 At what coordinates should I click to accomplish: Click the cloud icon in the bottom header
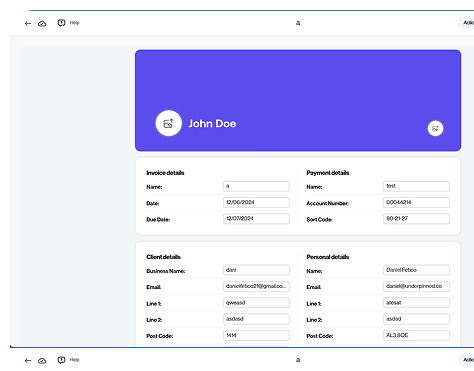point(42,360)
